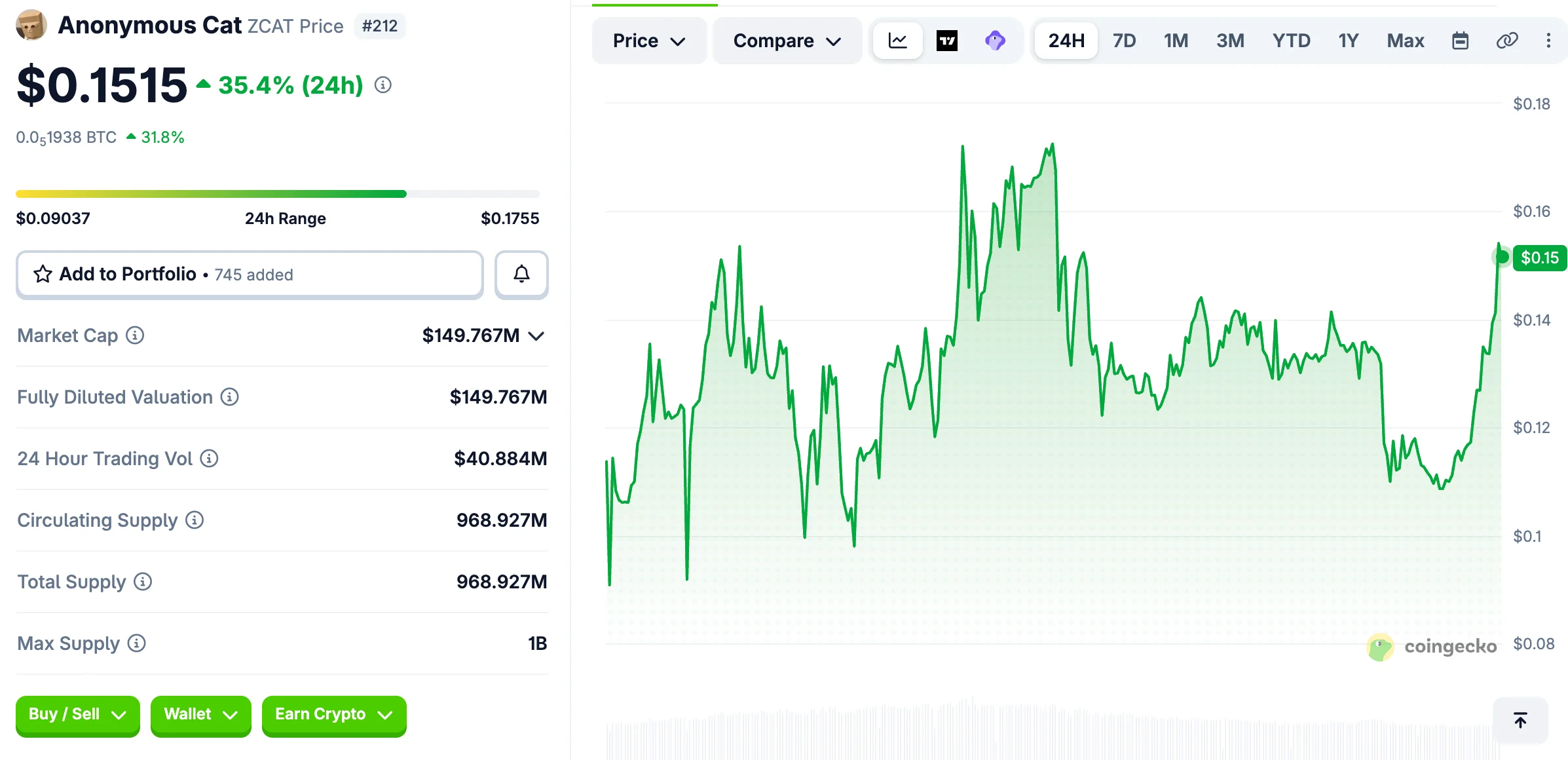Click the Anonymous Cat coin logo

coord(31,26)
